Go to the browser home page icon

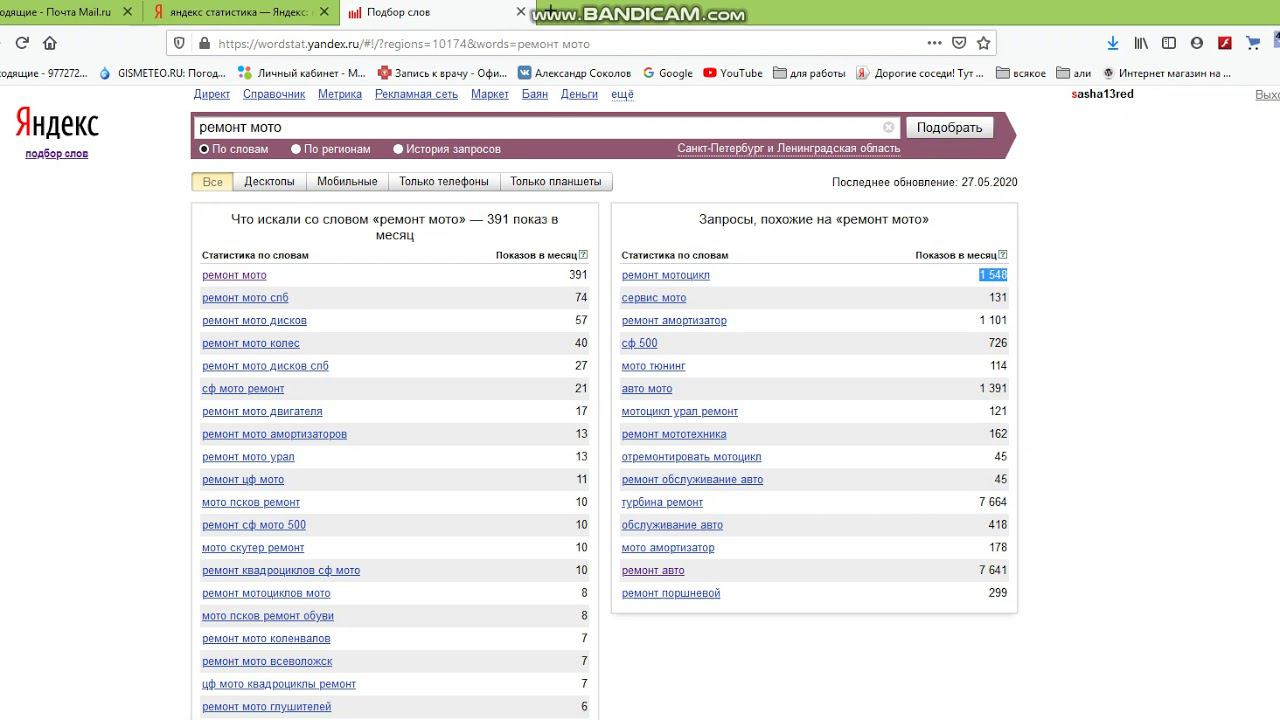pyautogui.click(x=50, y=43)
